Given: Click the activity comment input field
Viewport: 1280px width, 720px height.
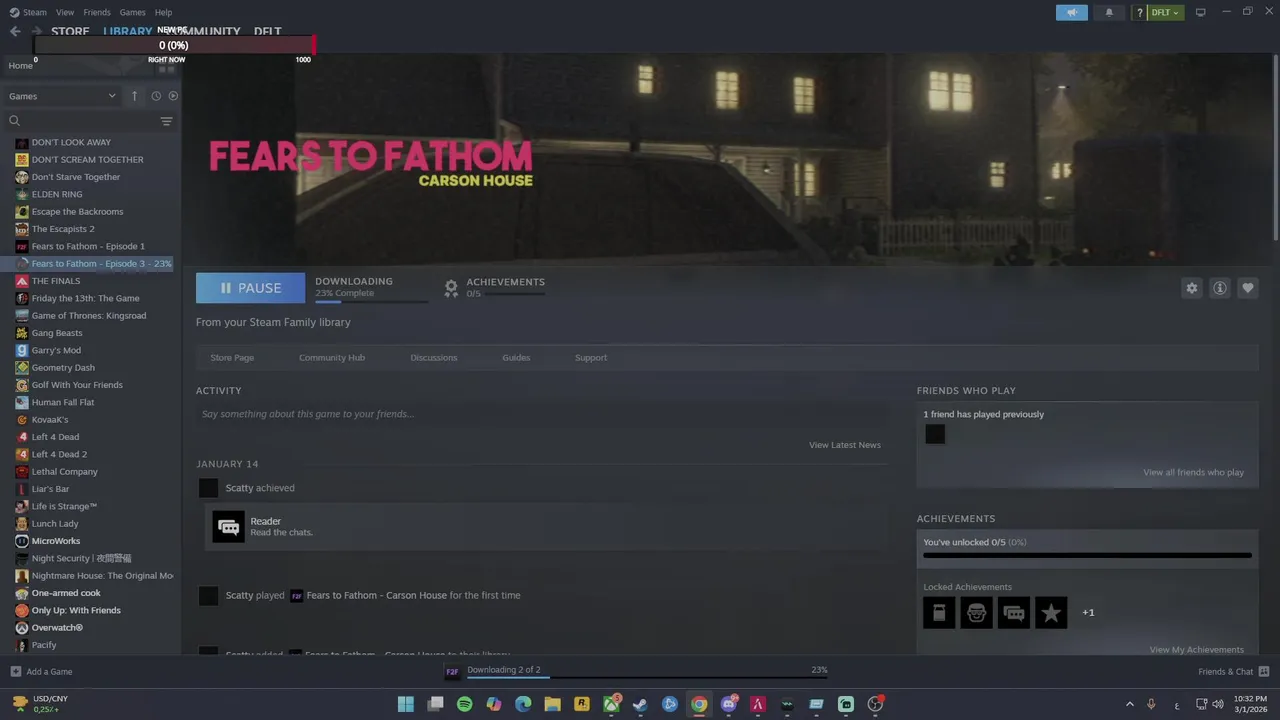Looking at the screenshot, I should [540, 414].
